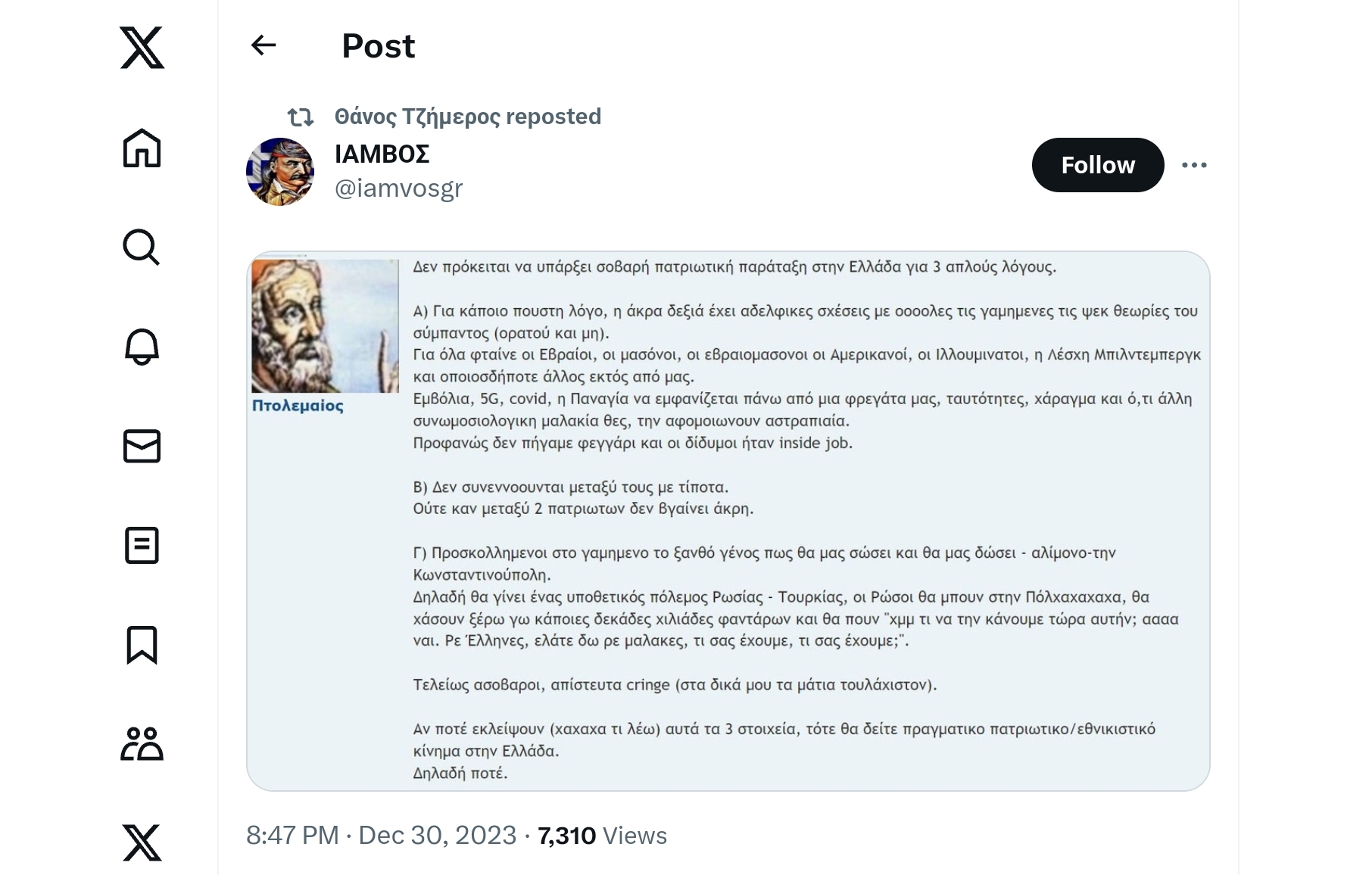Image resolution: width=1372 pixels, height=875 pixels.
Task: Click the ΙΑΜΒΟΣ display name
Action: (x=382, y=154)
